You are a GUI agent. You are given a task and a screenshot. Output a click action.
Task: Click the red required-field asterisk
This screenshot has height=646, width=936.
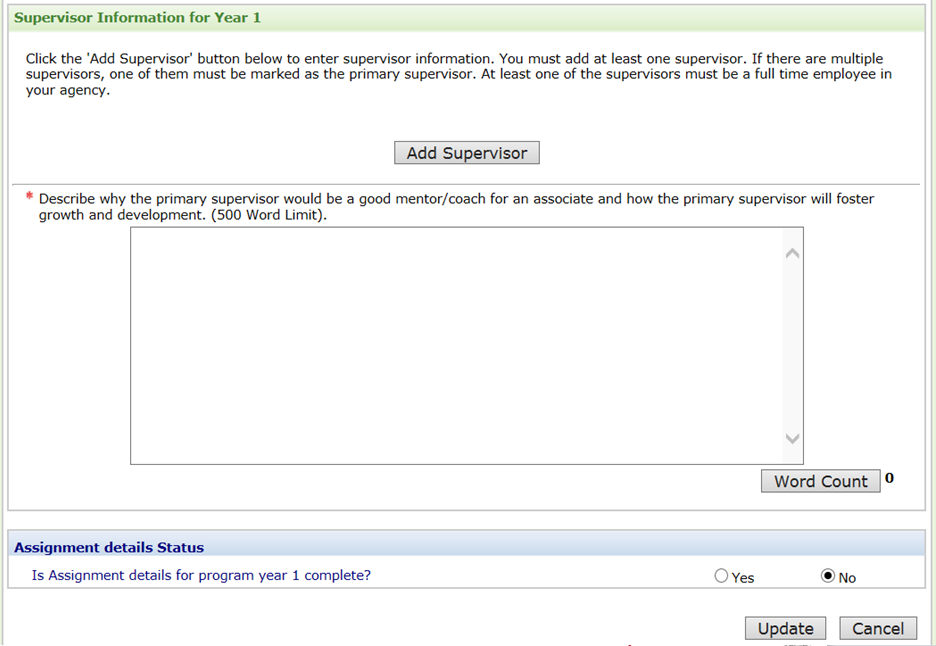(x=29, y=198)
